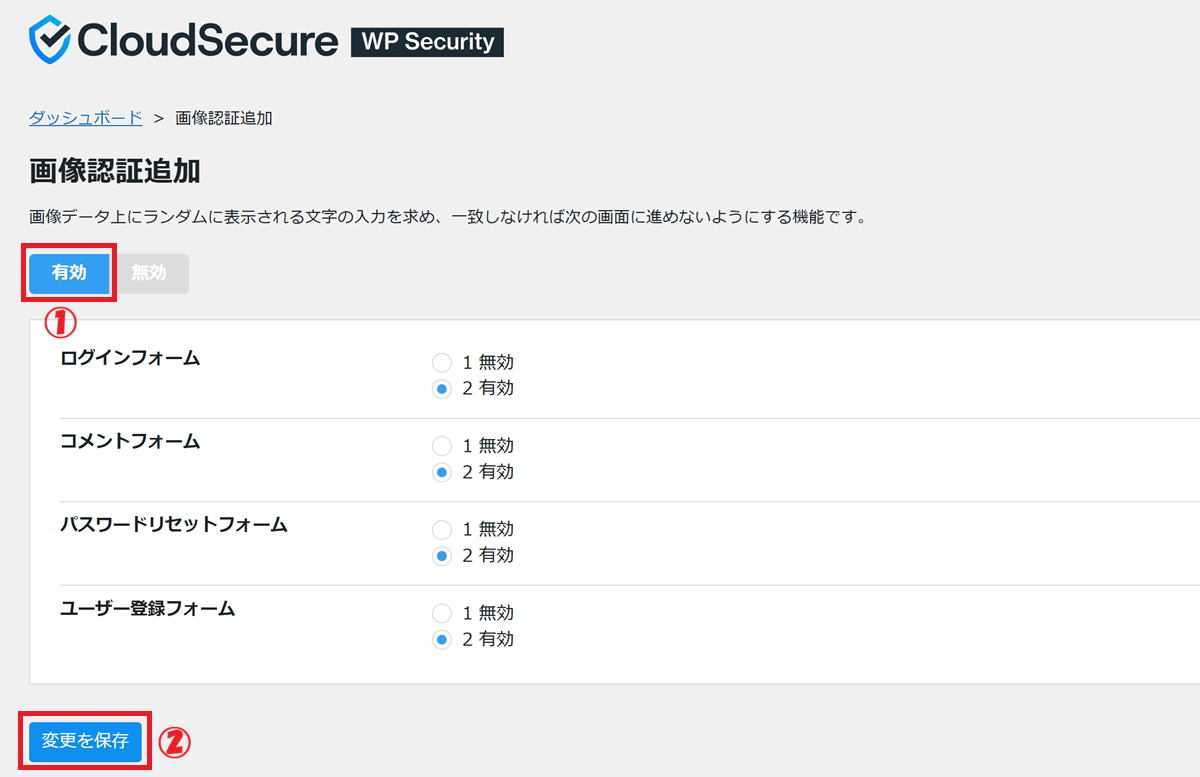Select 1 無効 for ログインフォーム
1200x777 pixels.
click(x=442, y=362)
